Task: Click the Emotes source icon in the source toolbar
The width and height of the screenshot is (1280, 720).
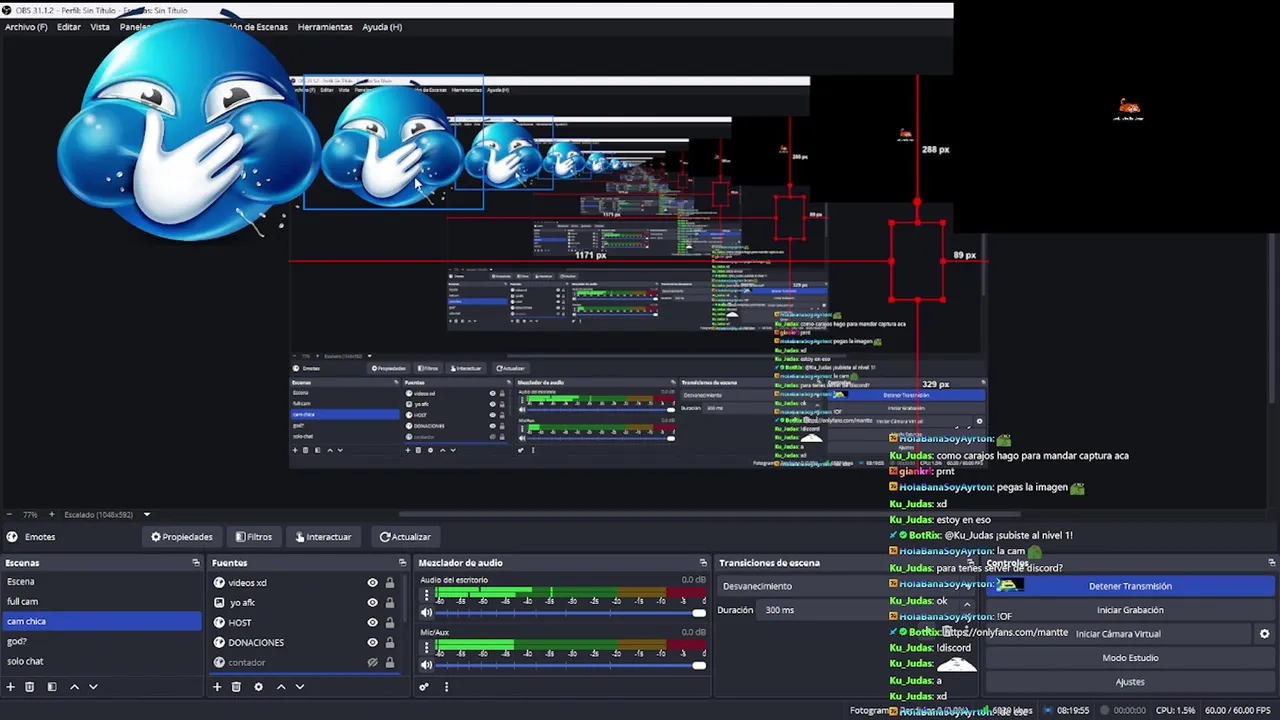Action: coord(12,537)
